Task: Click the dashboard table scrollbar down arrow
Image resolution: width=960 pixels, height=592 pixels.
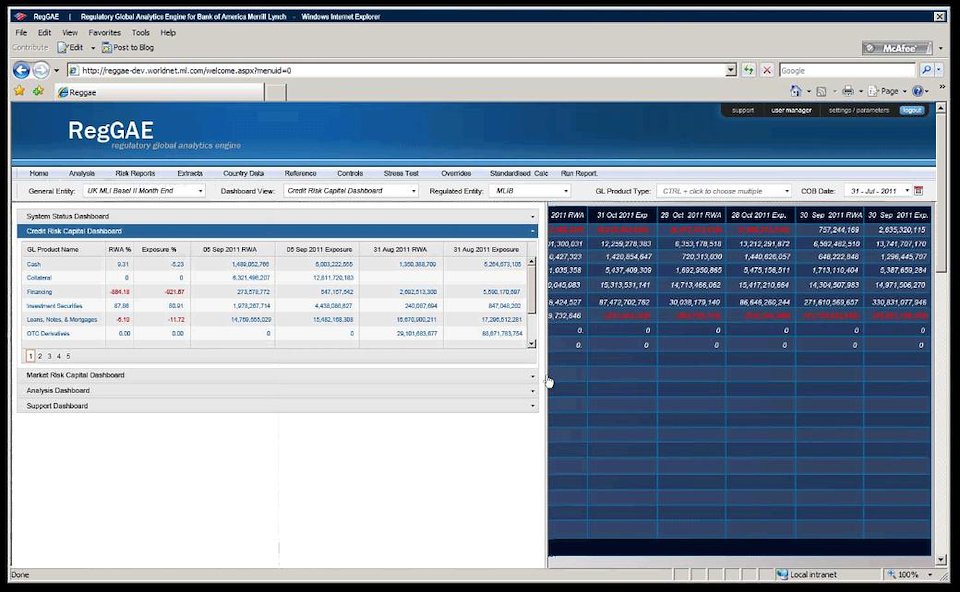Action: point(531,343)
